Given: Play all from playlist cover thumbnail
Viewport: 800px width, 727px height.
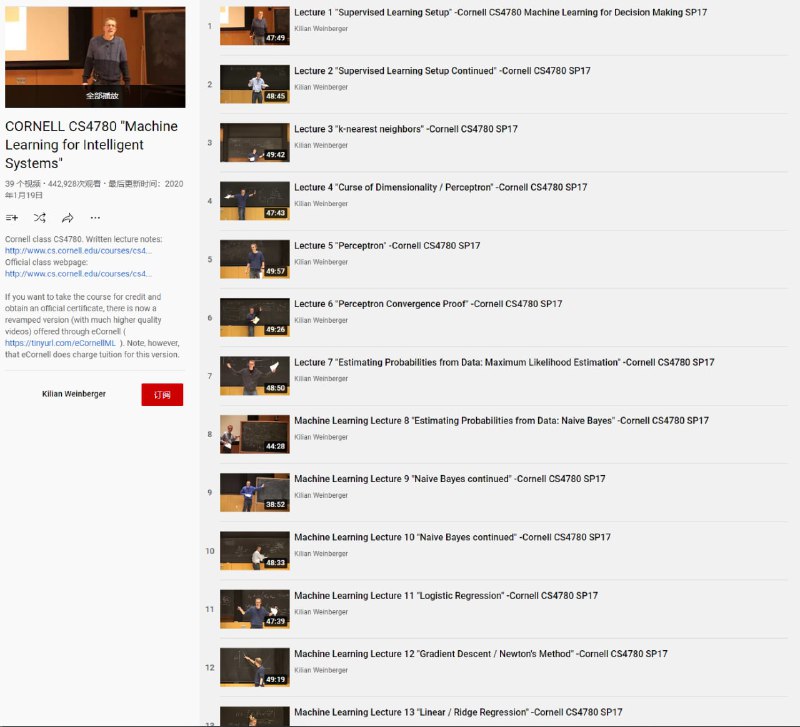Looking at the screenshot, I should pos(95,56).
